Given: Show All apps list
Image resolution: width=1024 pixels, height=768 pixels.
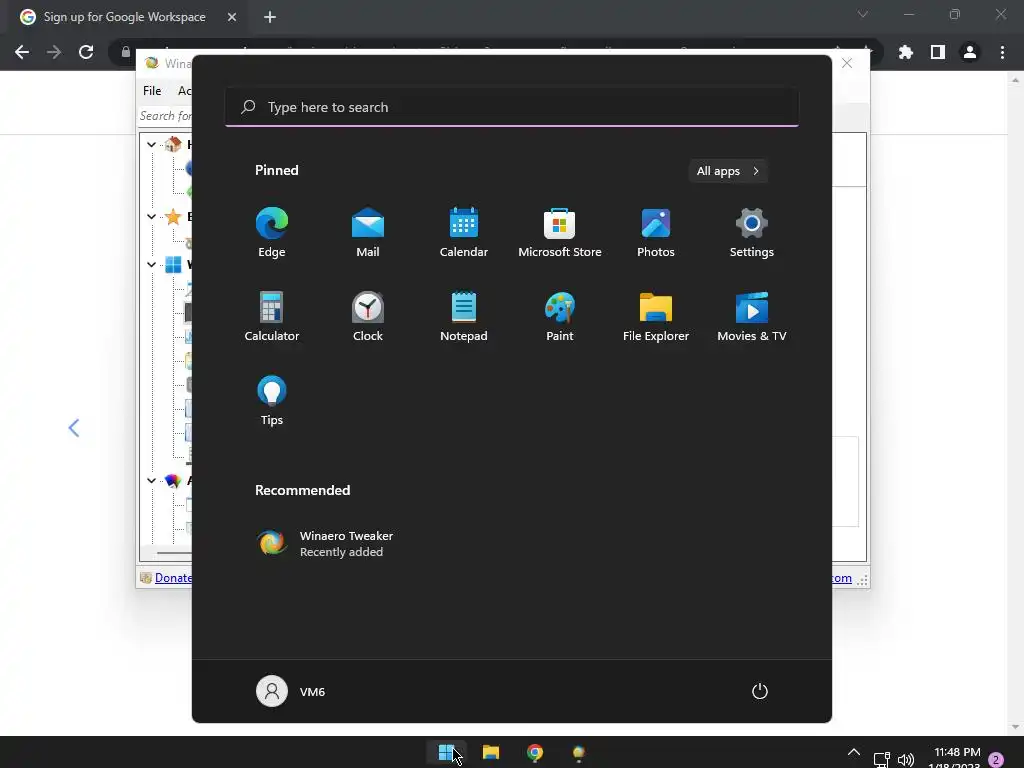Looking at the screenshot, I should pyautogui.click(x=728, y=171).
